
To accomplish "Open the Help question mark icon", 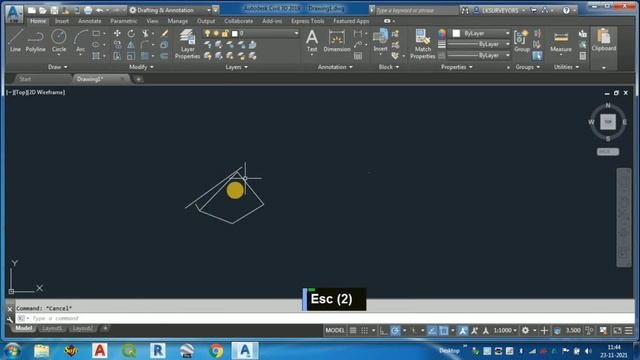I will pyautogui.click(x=566, y=10).
